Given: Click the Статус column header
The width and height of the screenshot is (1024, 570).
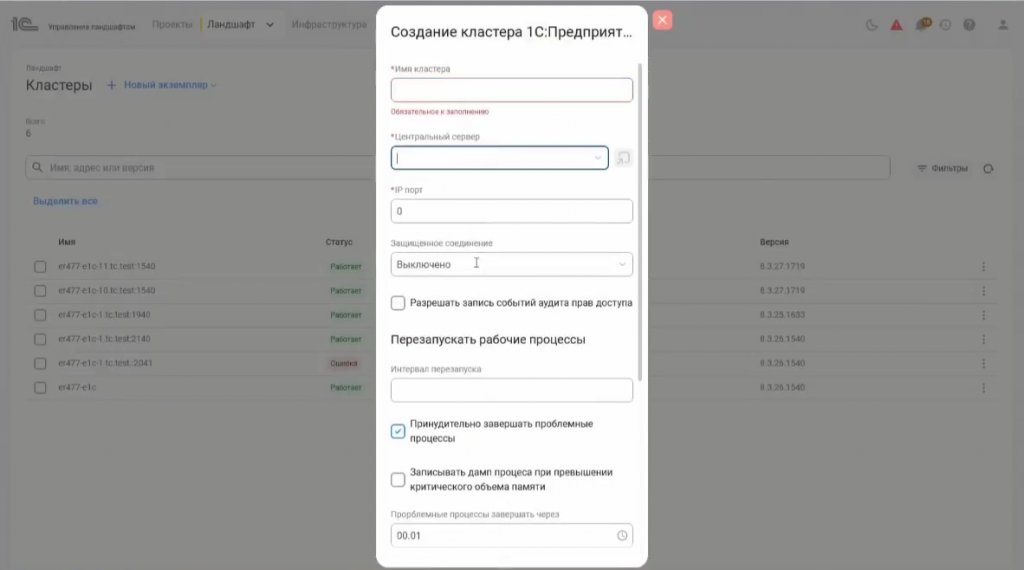Looking at the screenshot, I should 339,242.
